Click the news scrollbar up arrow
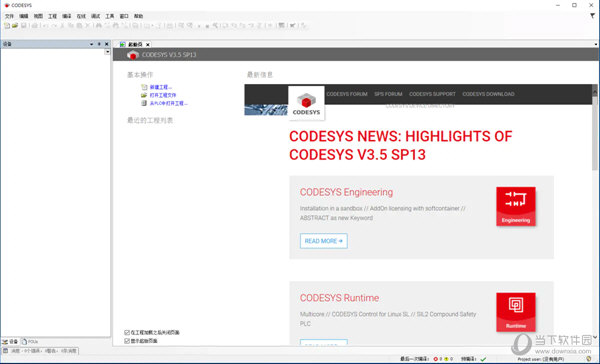600x364 pixels. tap(595, 92)
